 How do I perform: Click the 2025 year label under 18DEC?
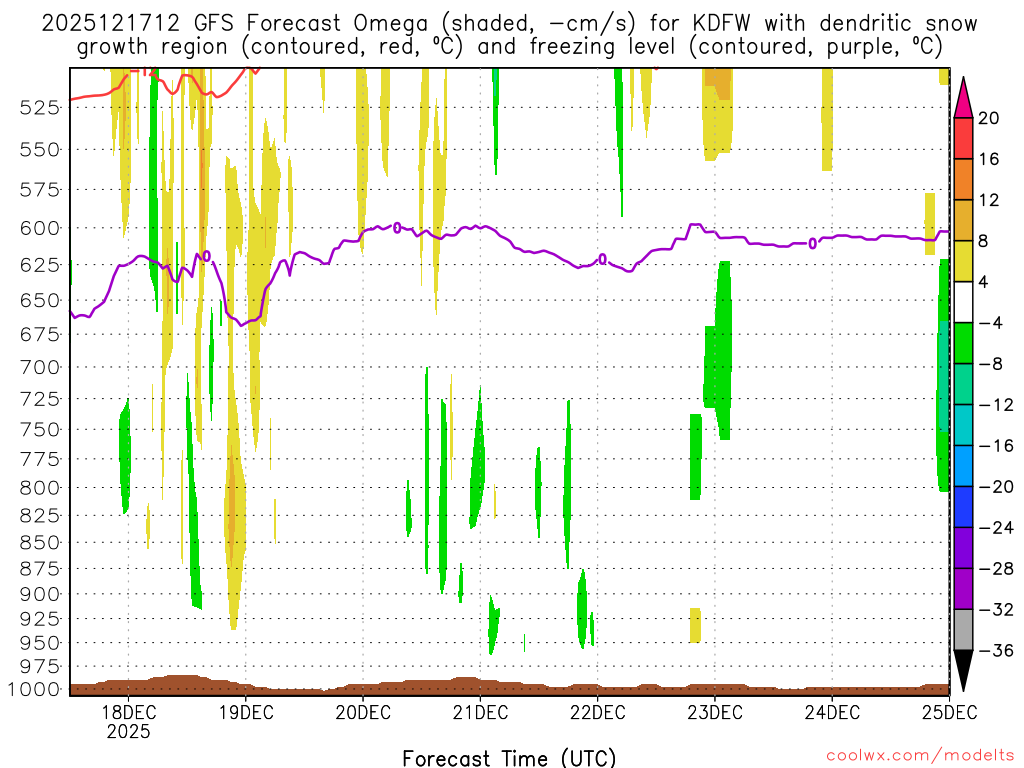point(128,731)
